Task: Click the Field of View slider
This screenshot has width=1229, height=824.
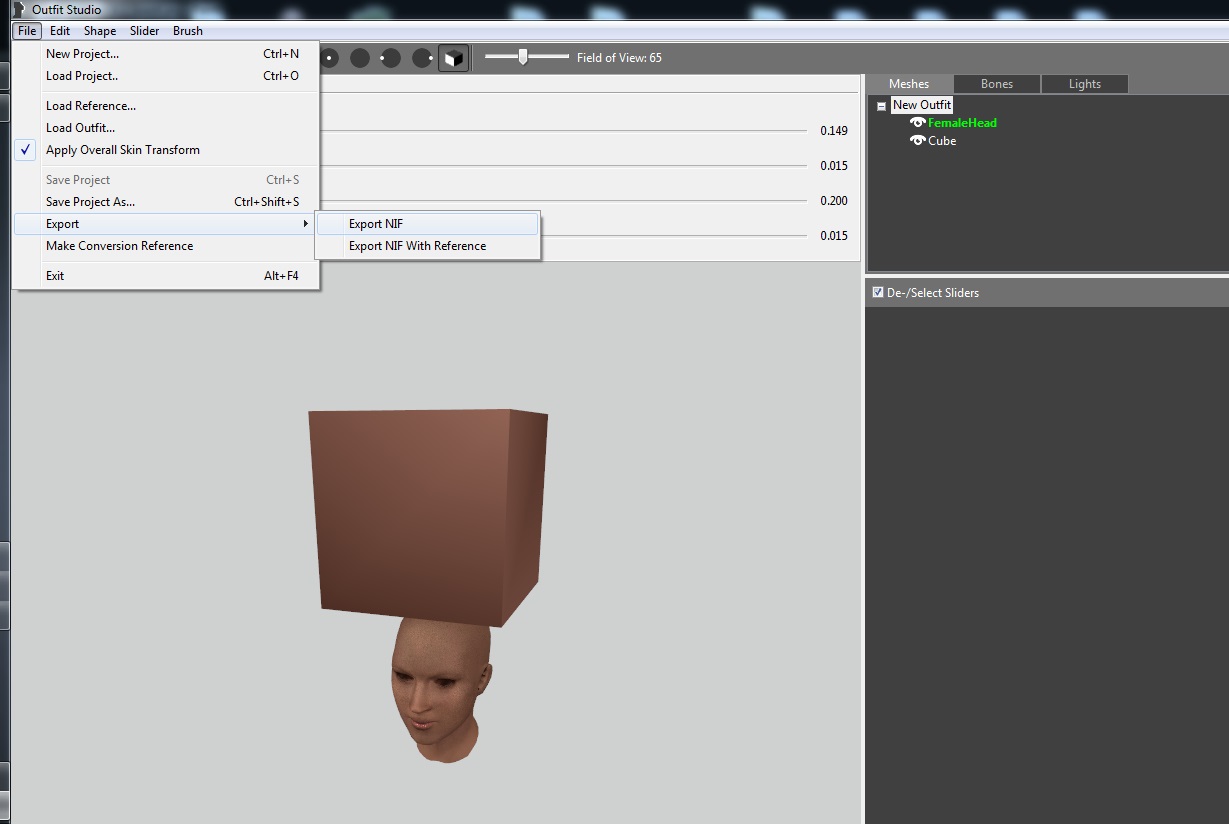Action: [x=527, y=57]
